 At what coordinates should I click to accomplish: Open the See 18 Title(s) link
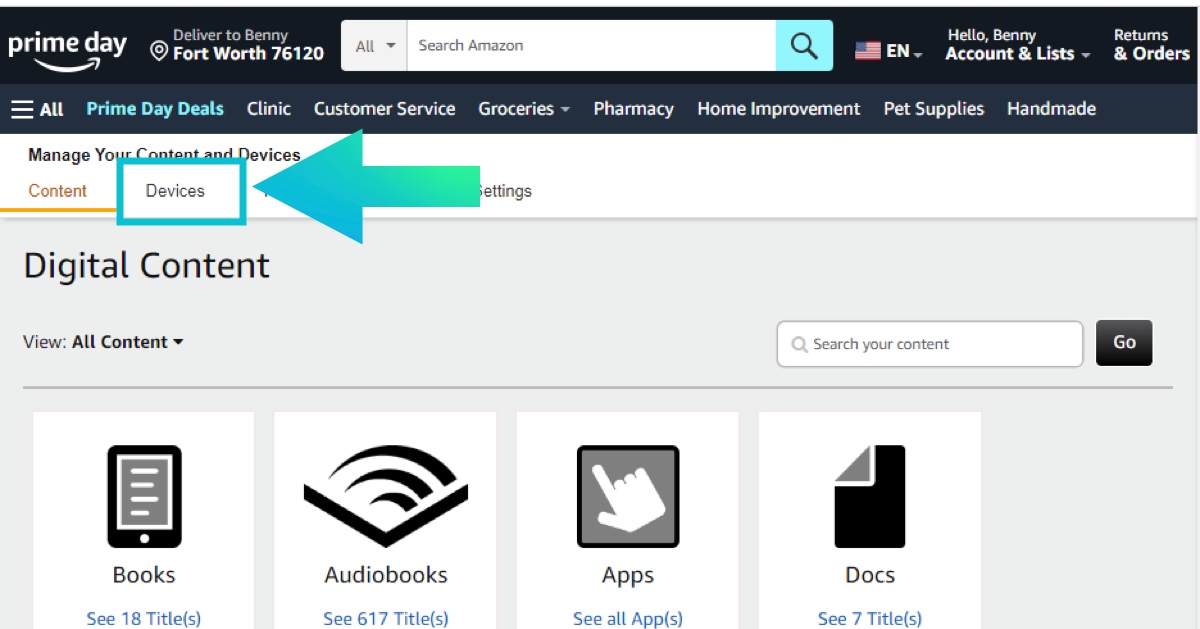144,618
